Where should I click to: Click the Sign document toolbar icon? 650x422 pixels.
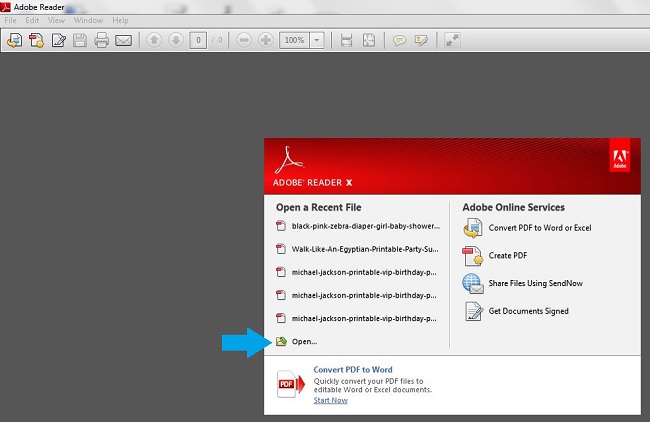(x=58, y=40)
